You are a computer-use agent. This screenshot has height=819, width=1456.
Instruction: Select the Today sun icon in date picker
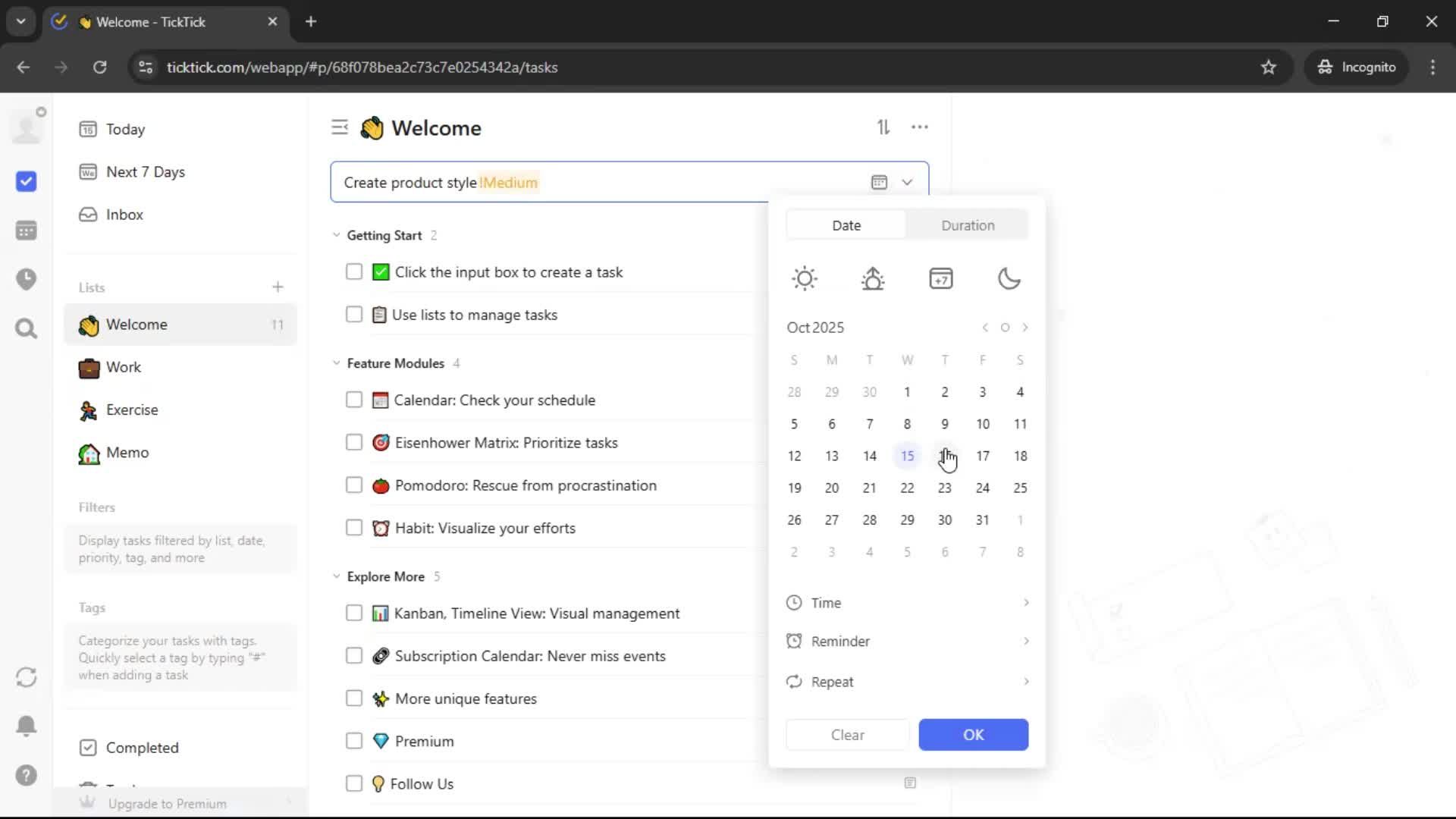pyautogui.click(x=805, y=278)
